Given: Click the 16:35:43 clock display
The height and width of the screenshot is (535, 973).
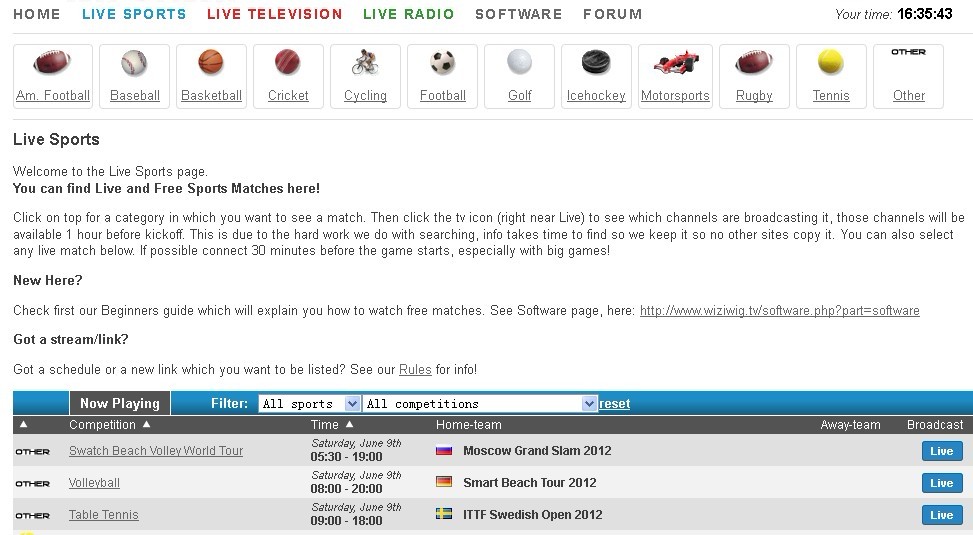Looking at the screenshot, I should click(x=925, y=14).
